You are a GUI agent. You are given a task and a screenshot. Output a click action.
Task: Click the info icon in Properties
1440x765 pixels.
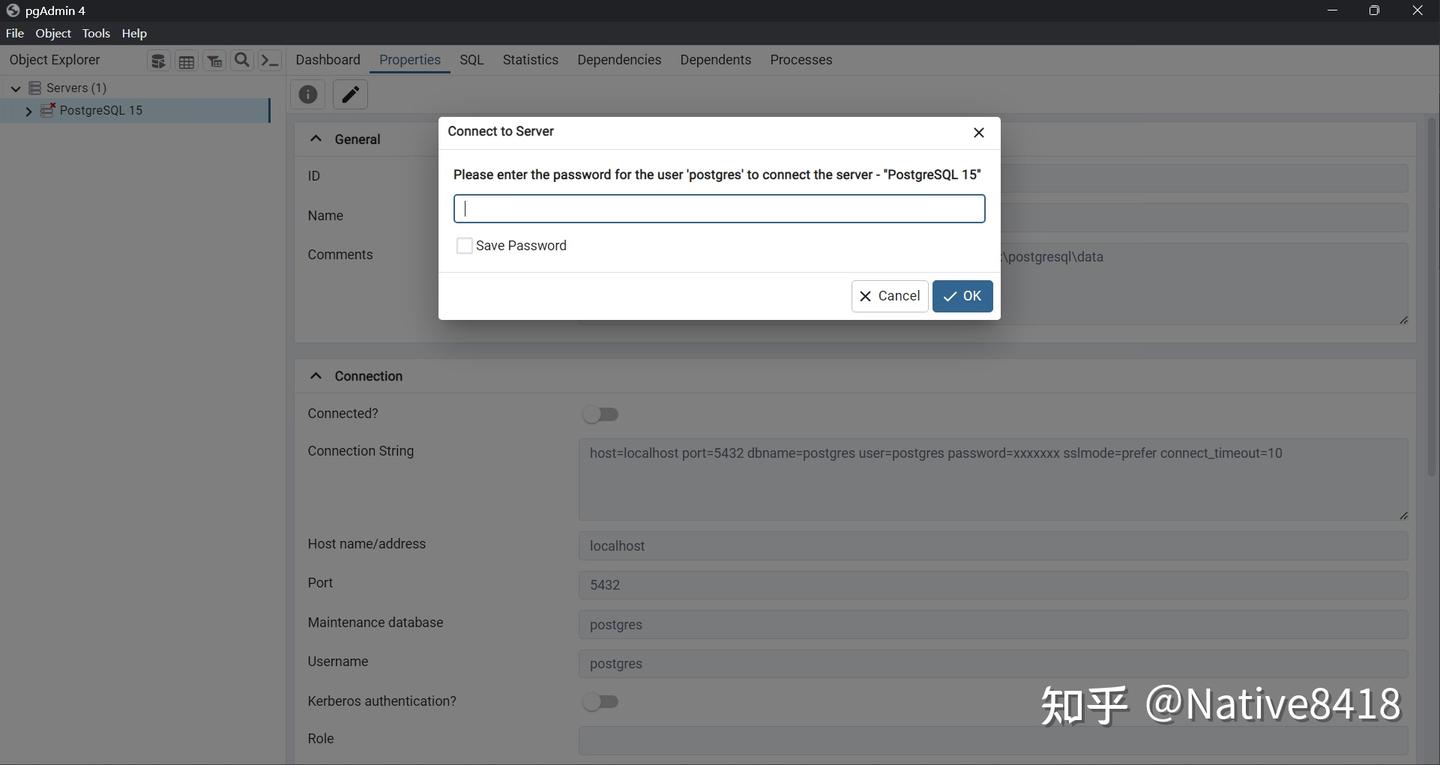click(x=308, y=94)
